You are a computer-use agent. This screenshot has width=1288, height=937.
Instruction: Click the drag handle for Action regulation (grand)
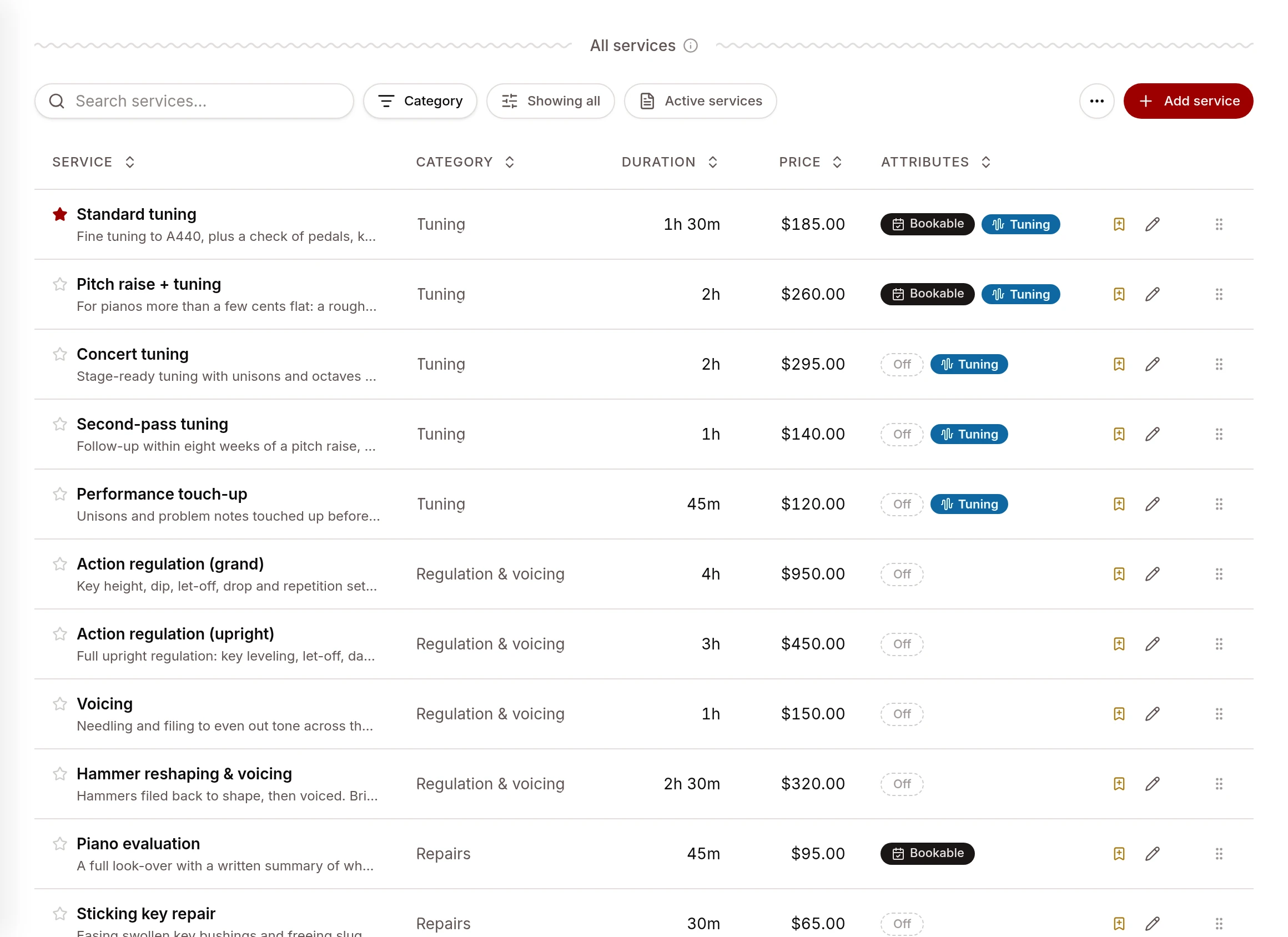pyautogui.click(x=1219, y=573)
